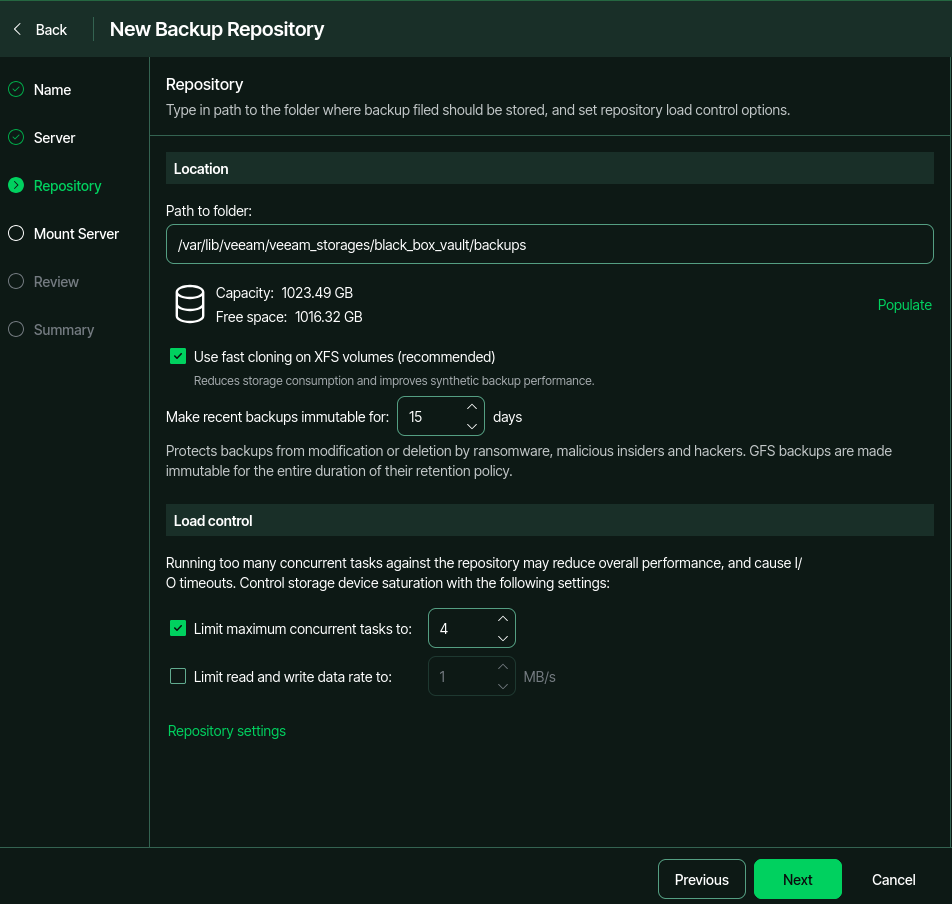Cancel the repository wizard

[893, 880]
